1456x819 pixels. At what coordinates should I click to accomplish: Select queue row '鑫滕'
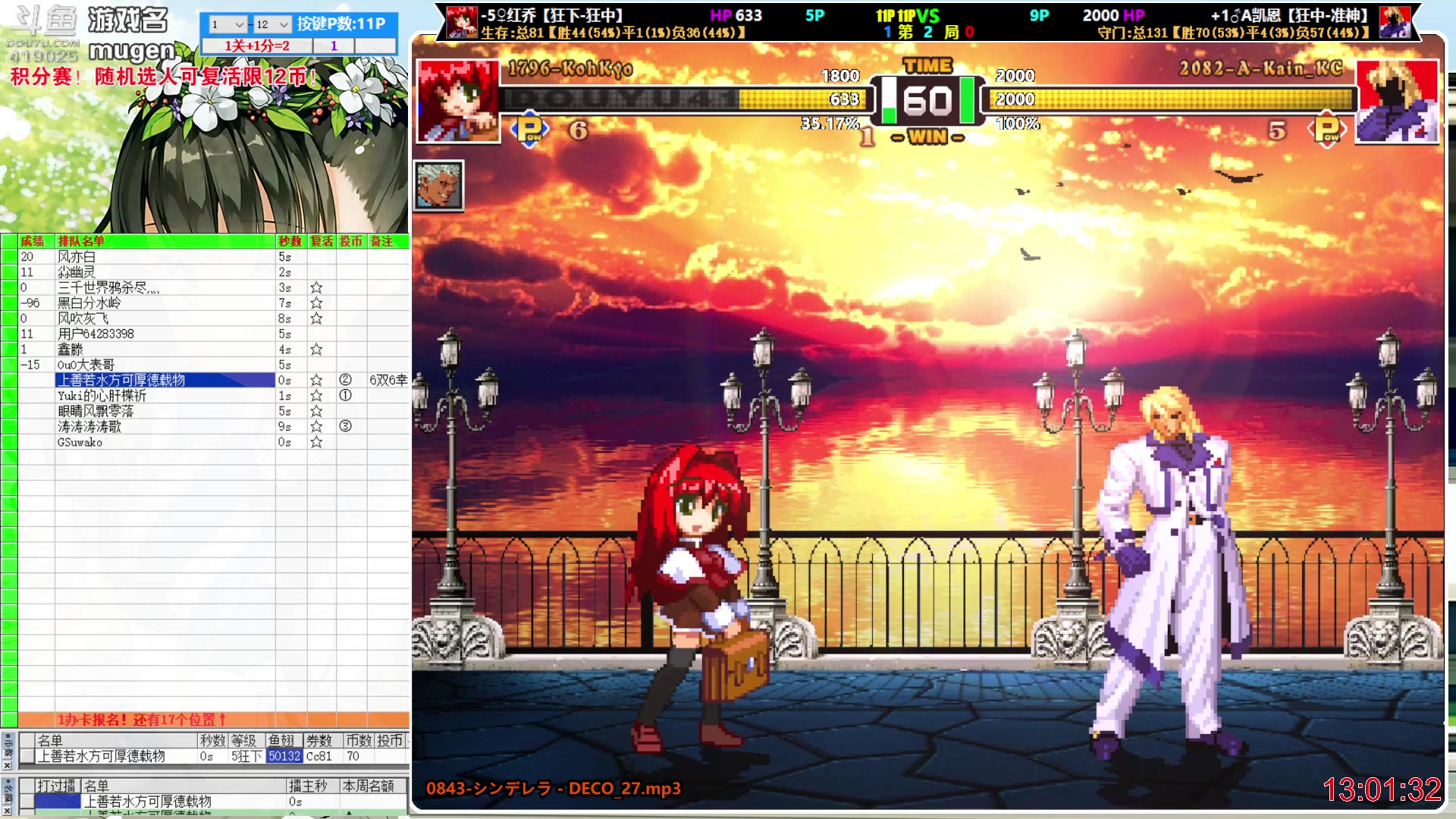coord(165,350)
